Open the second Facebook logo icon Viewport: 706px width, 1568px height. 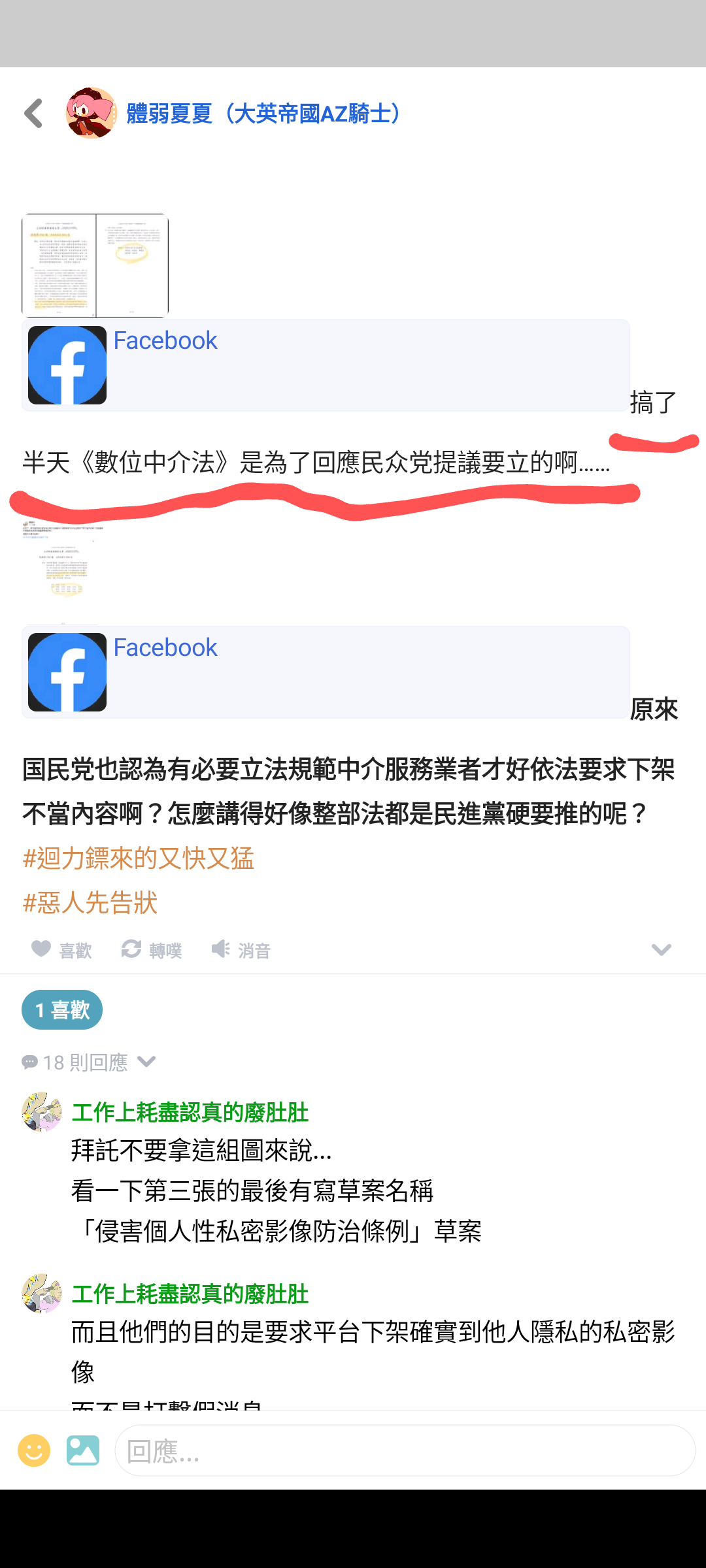tap(67, 672)
